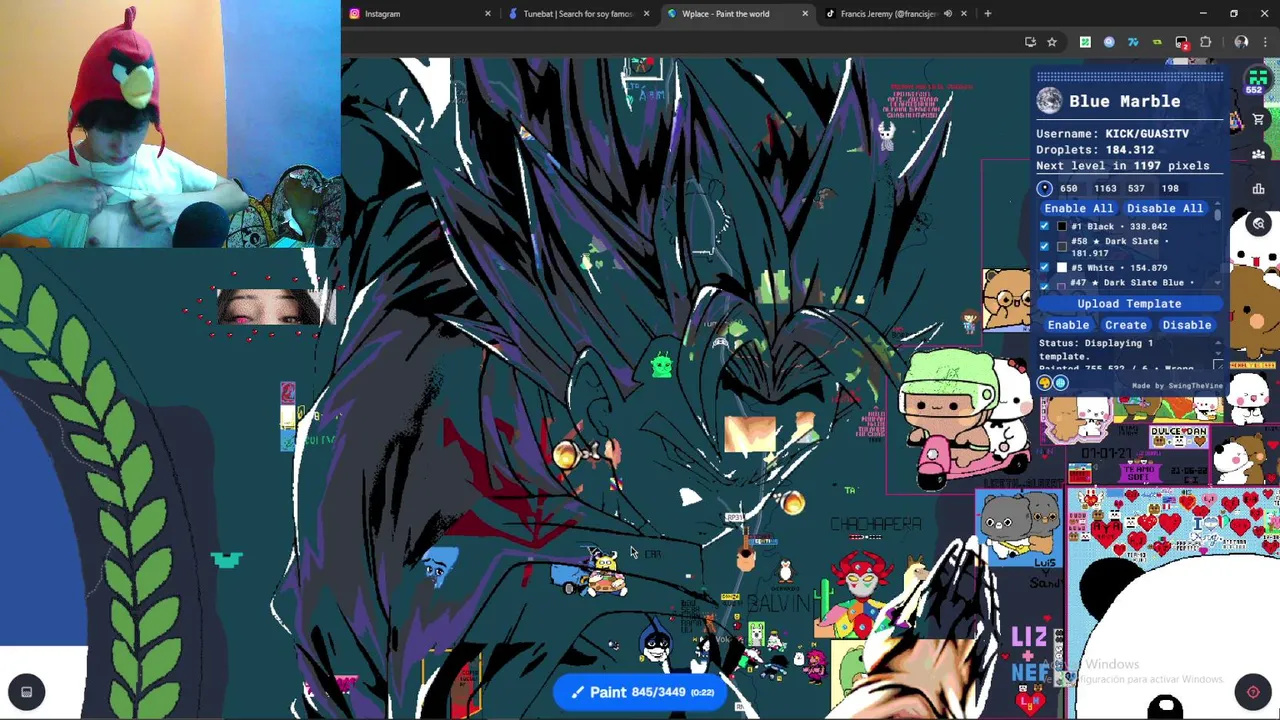The image size is (1280, 720).
Task: Click the Dark Slate color swatch
Action: [x=1062, y=246]
